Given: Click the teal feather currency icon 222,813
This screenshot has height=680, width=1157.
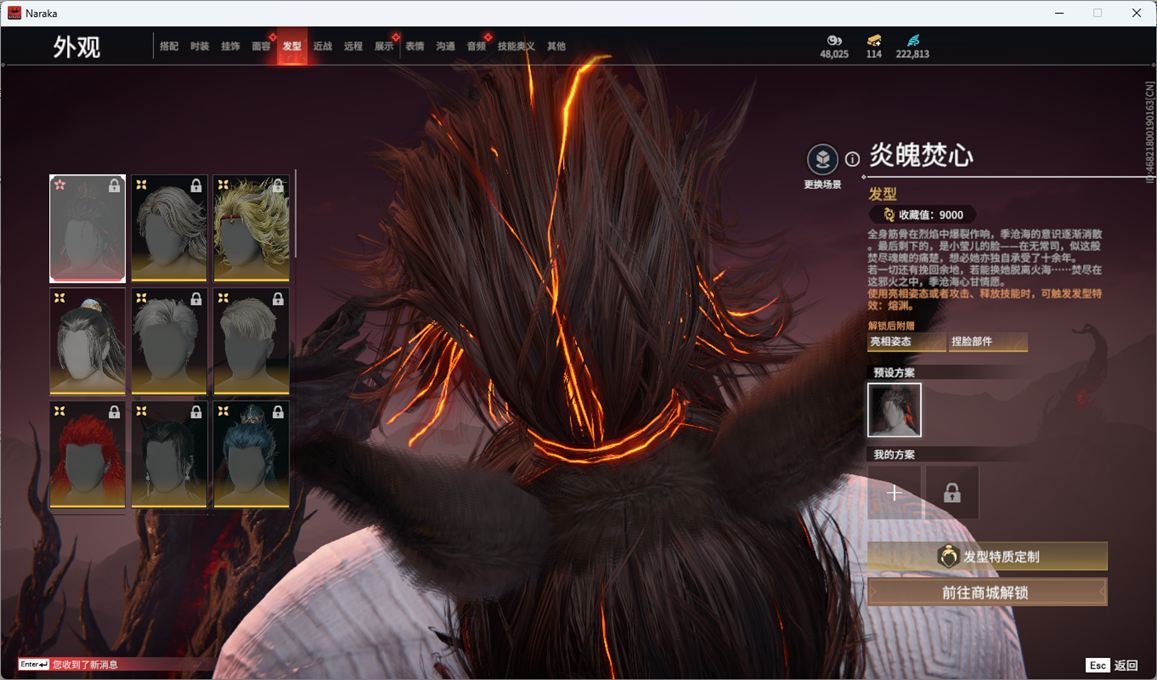Looking at the screenshot, I should coord(913,40).
